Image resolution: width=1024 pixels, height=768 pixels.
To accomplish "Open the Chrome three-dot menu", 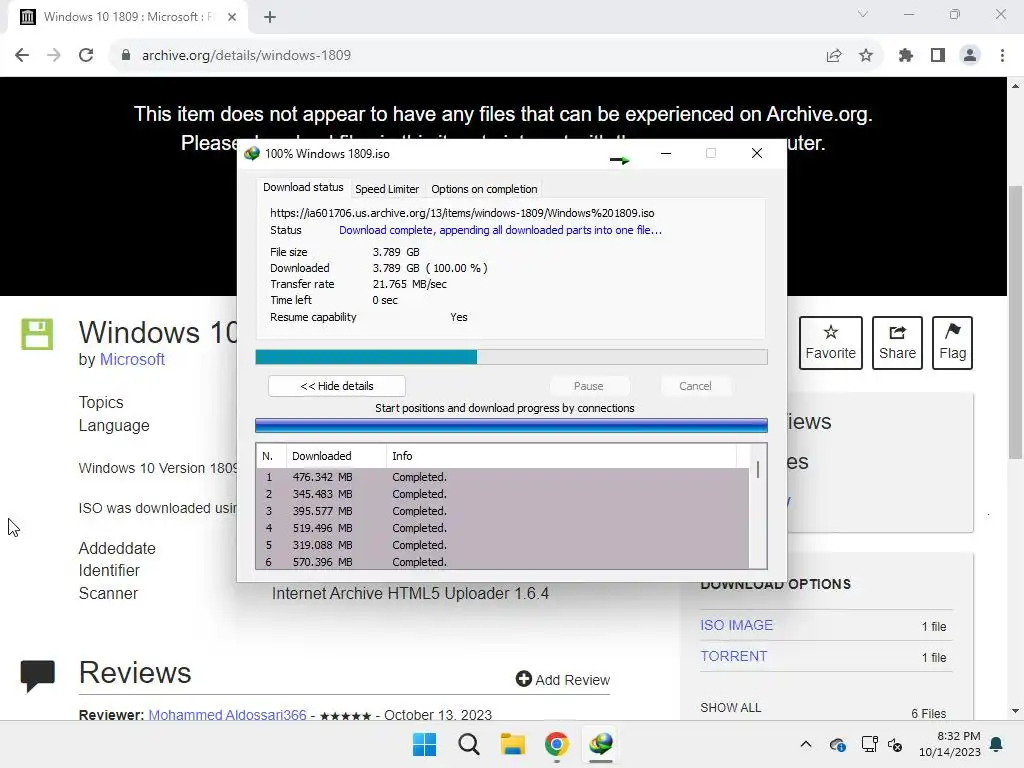I will [1002, 56].
